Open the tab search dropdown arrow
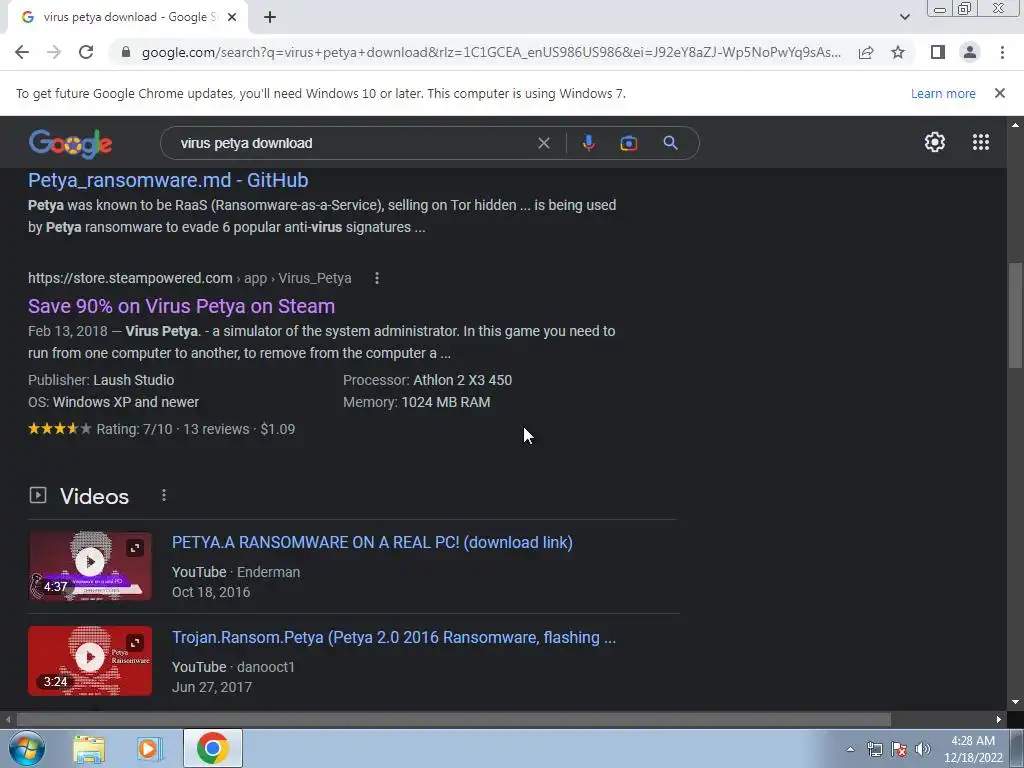 tap(904, 17)
